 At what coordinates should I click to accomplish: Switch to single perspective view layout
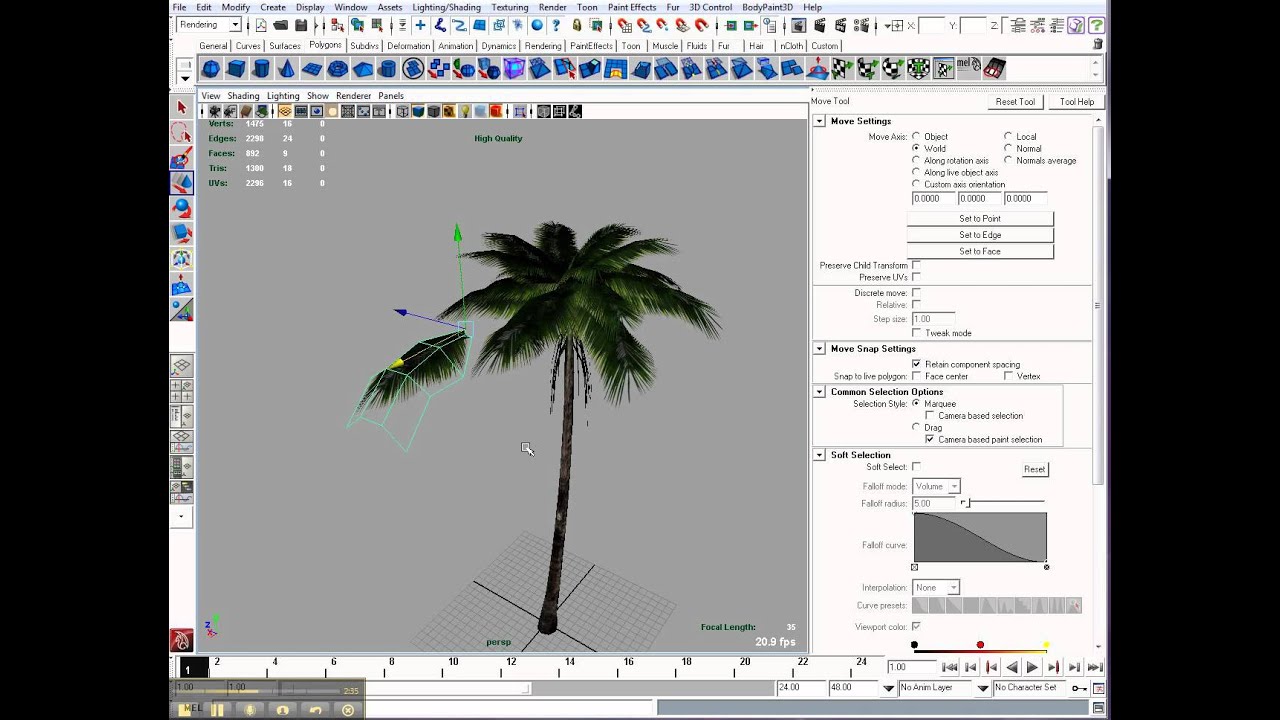(x=181, y=366)
